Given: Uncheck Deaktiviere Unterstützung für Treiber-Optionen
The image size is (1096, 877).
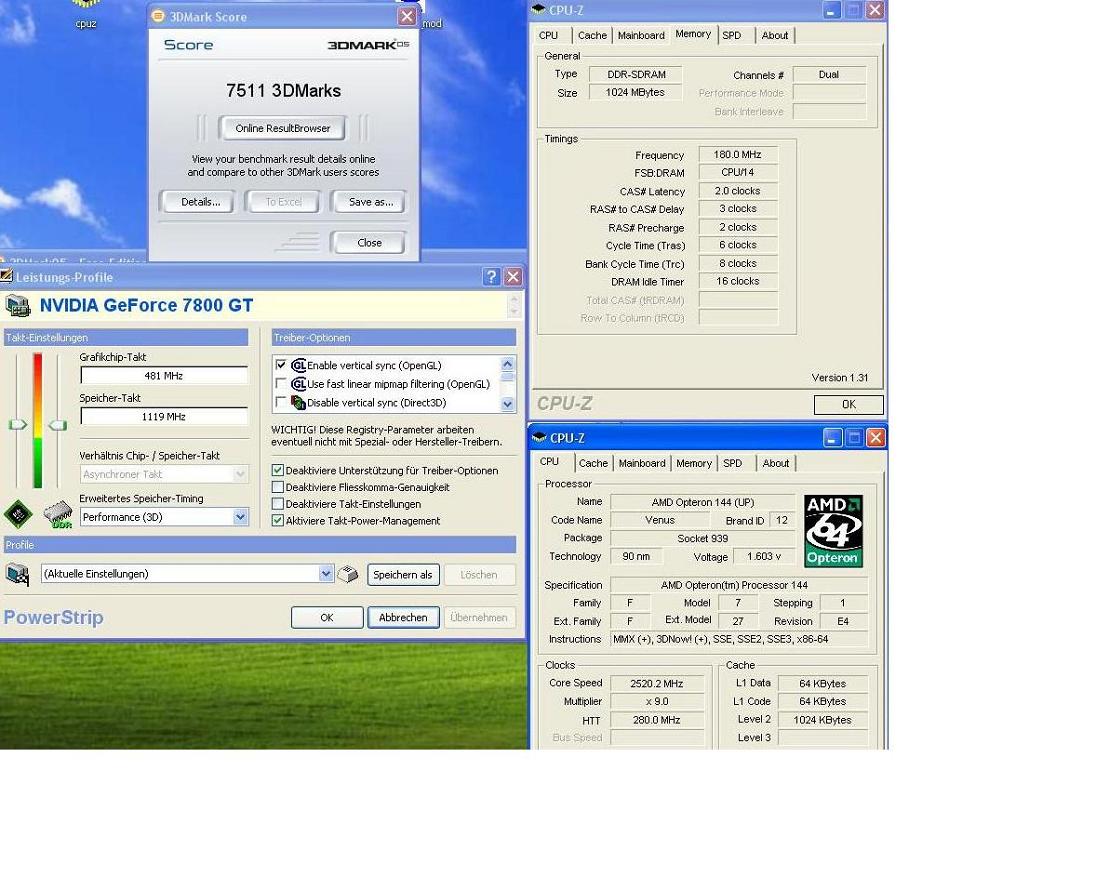Looking at the screenshot, I should point(277,470).
